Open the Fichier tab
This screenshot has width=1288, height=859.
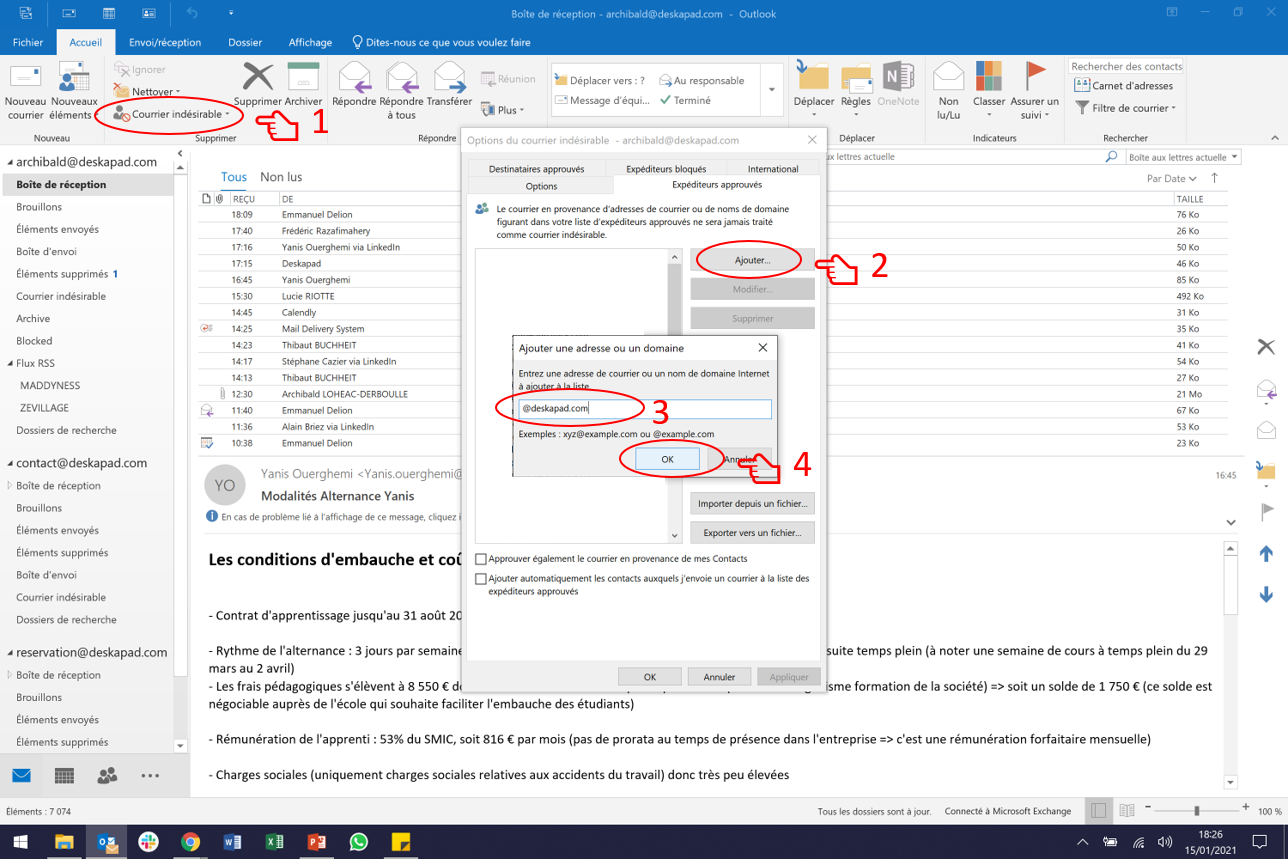(x=28, y=43)
